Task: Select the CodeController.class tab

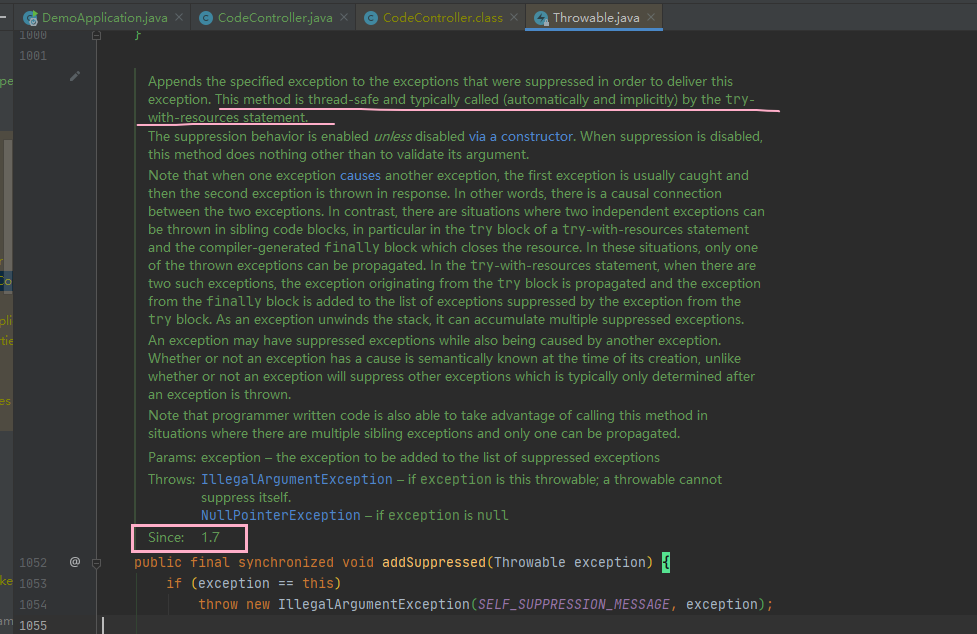Action: (442, 17)
